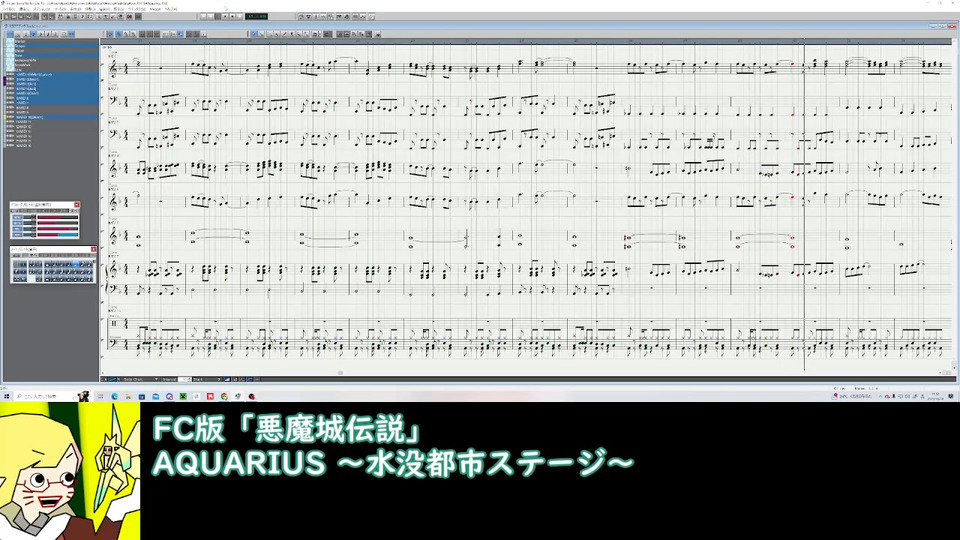This screenshot has height=540, width=960.
Task: Open the first menu (File) in the menu bar
Action: 9,9
